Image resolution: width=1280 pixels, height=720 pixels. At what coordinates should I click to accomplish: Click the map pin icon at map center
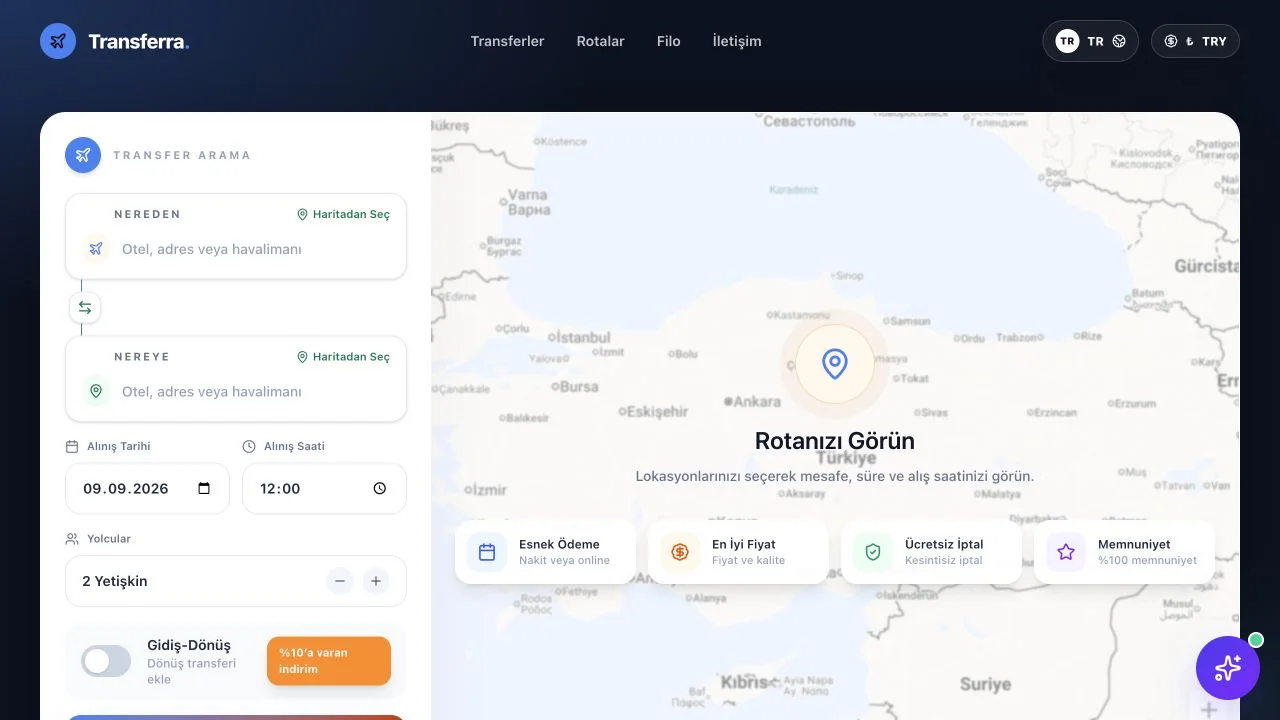click(835, 364)
